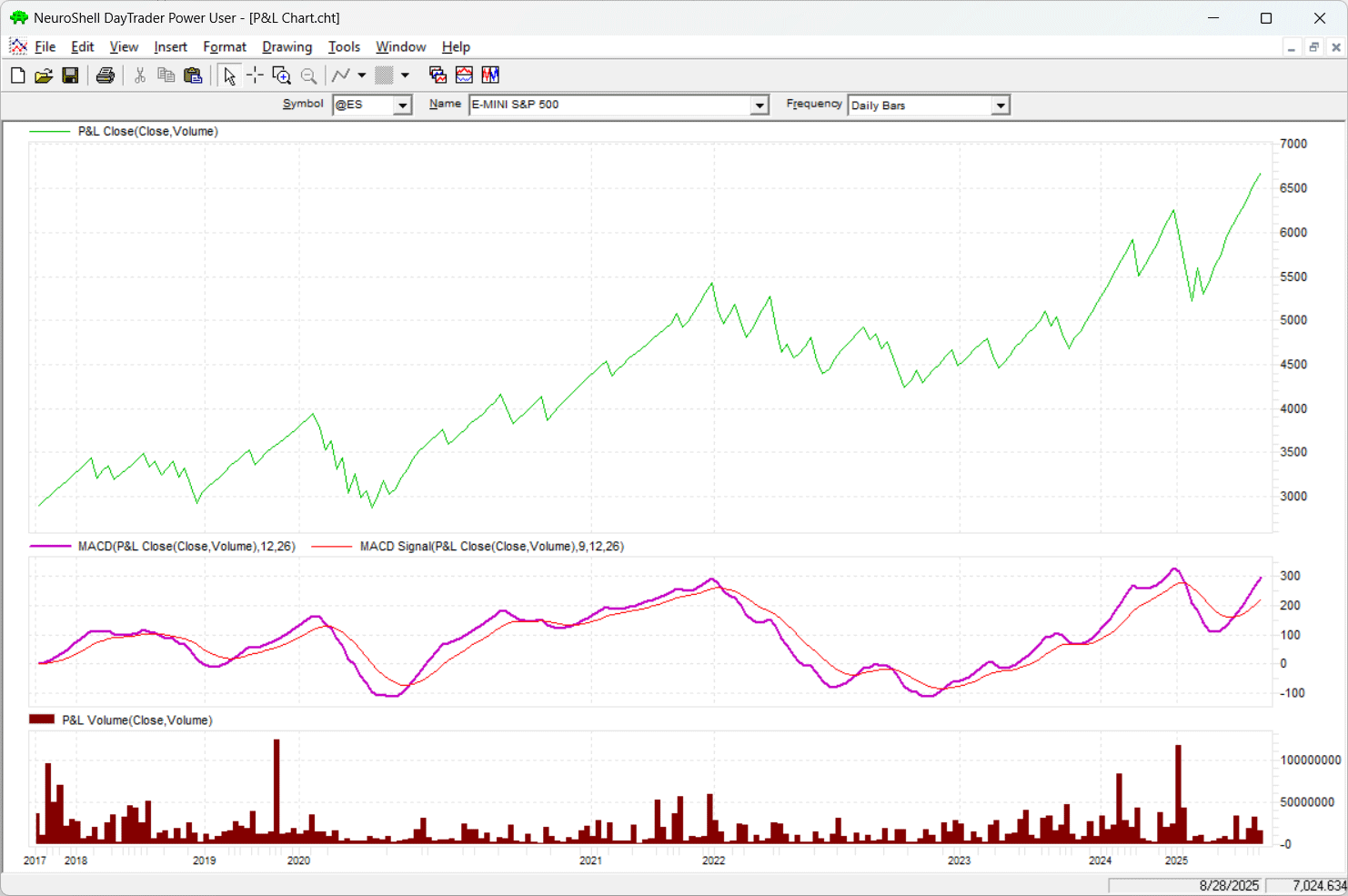This screenshot has width=1348, height=896.
Task: Click the P&L Volume legend label
Action: tap(136, 720)
